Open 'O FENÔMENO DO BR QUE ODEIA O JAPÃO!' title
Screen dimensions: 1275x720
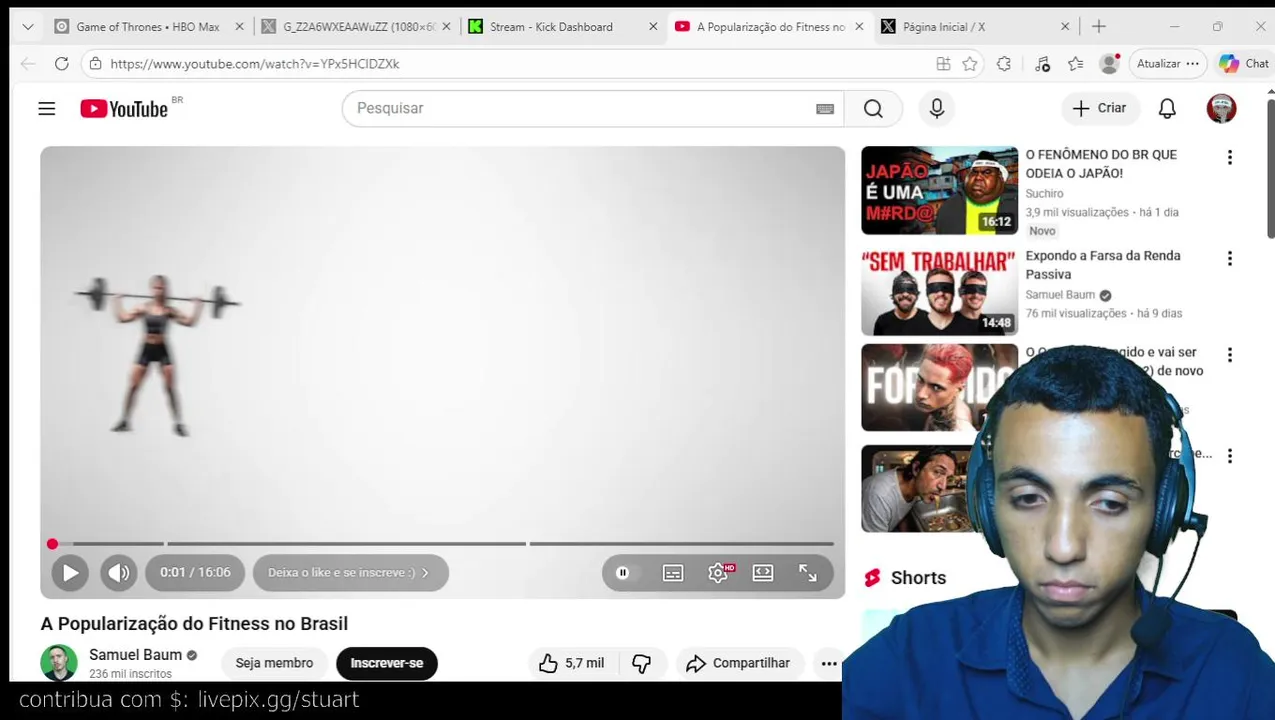click(x=1101, y=164)
